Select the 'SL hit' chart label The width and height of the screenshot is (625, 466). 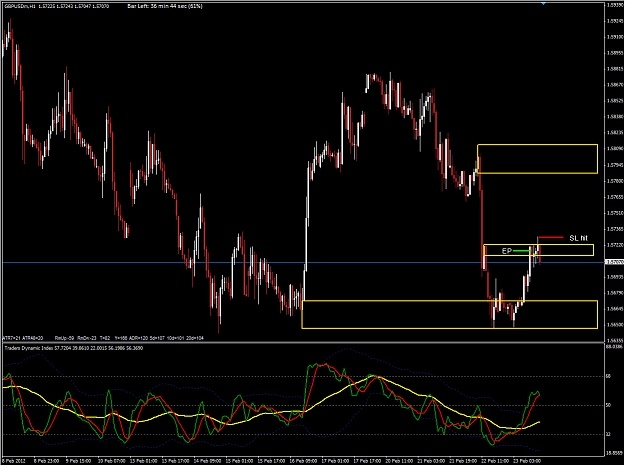click(x=578, y=238)
